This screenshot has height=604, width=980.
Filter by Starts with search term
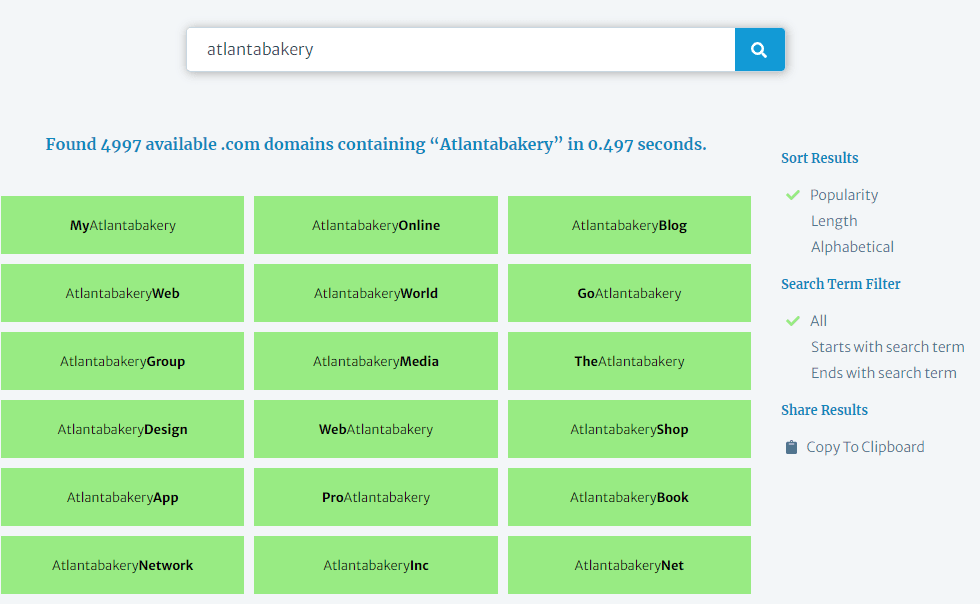pyautogui.click(x=887, y=346)
